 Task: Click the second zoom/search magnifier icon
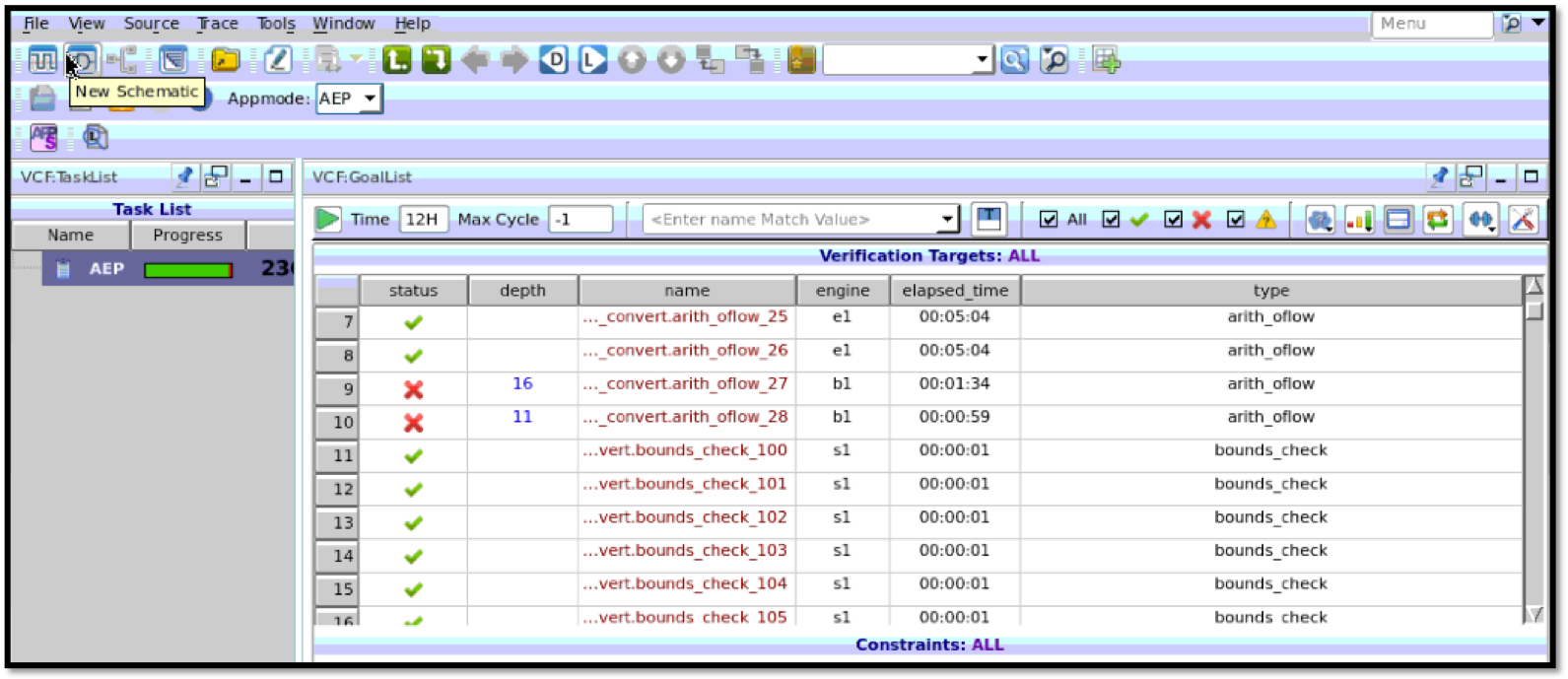point(1054,60)
